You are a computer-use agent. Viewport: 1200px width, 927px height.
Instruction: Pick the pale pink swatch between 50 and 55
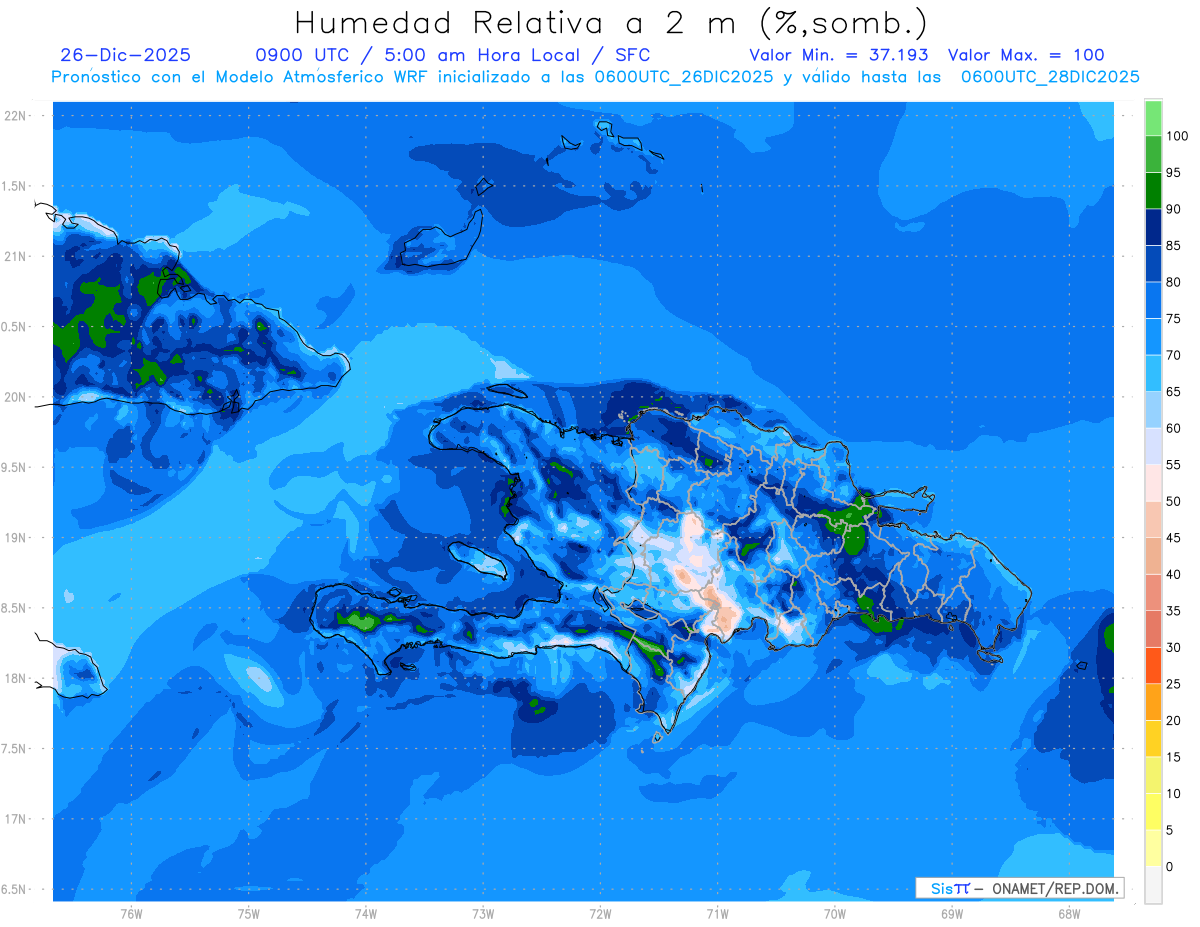[1153, 483]
